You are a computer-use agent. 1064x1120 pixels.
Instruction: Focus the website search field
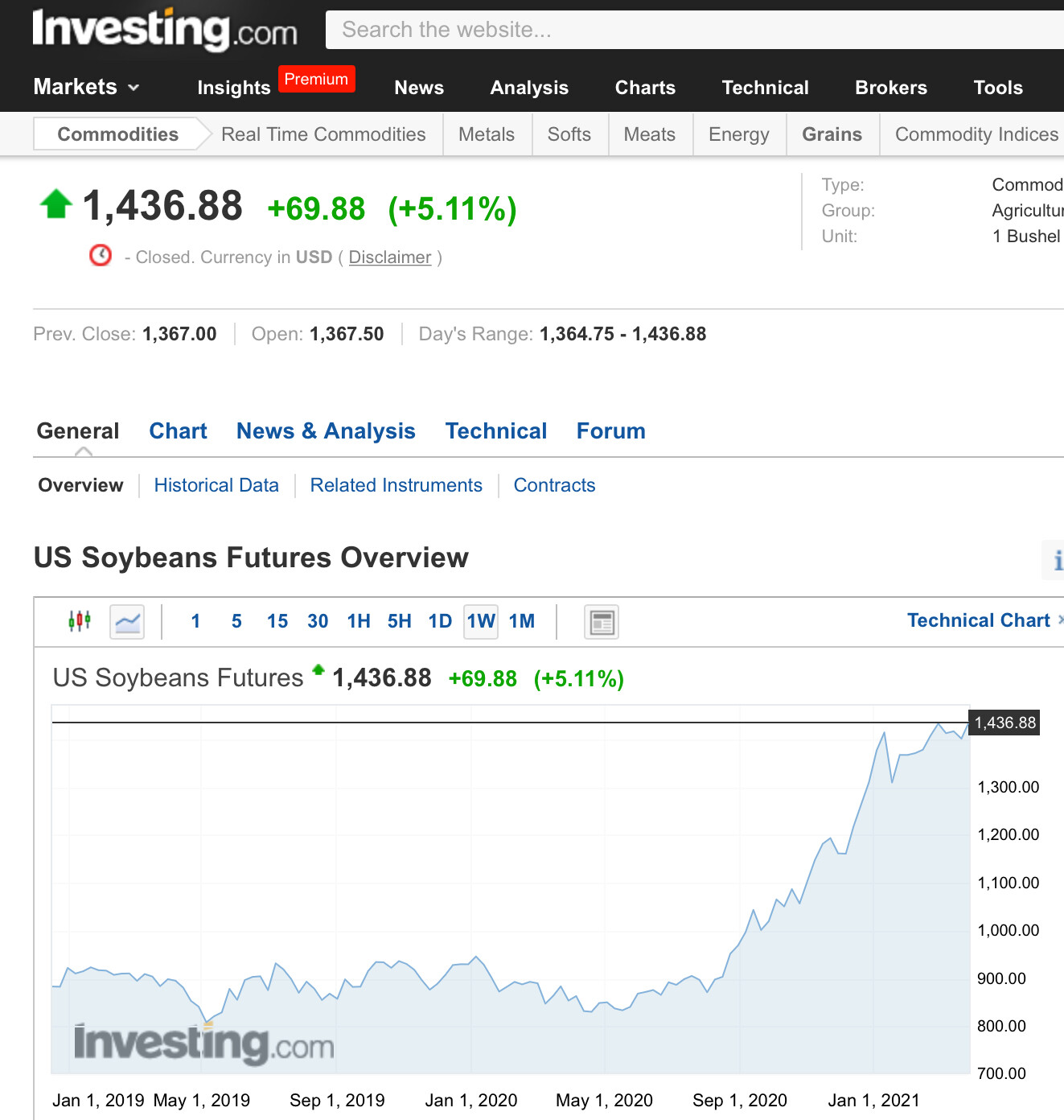(x=695, y=30)
